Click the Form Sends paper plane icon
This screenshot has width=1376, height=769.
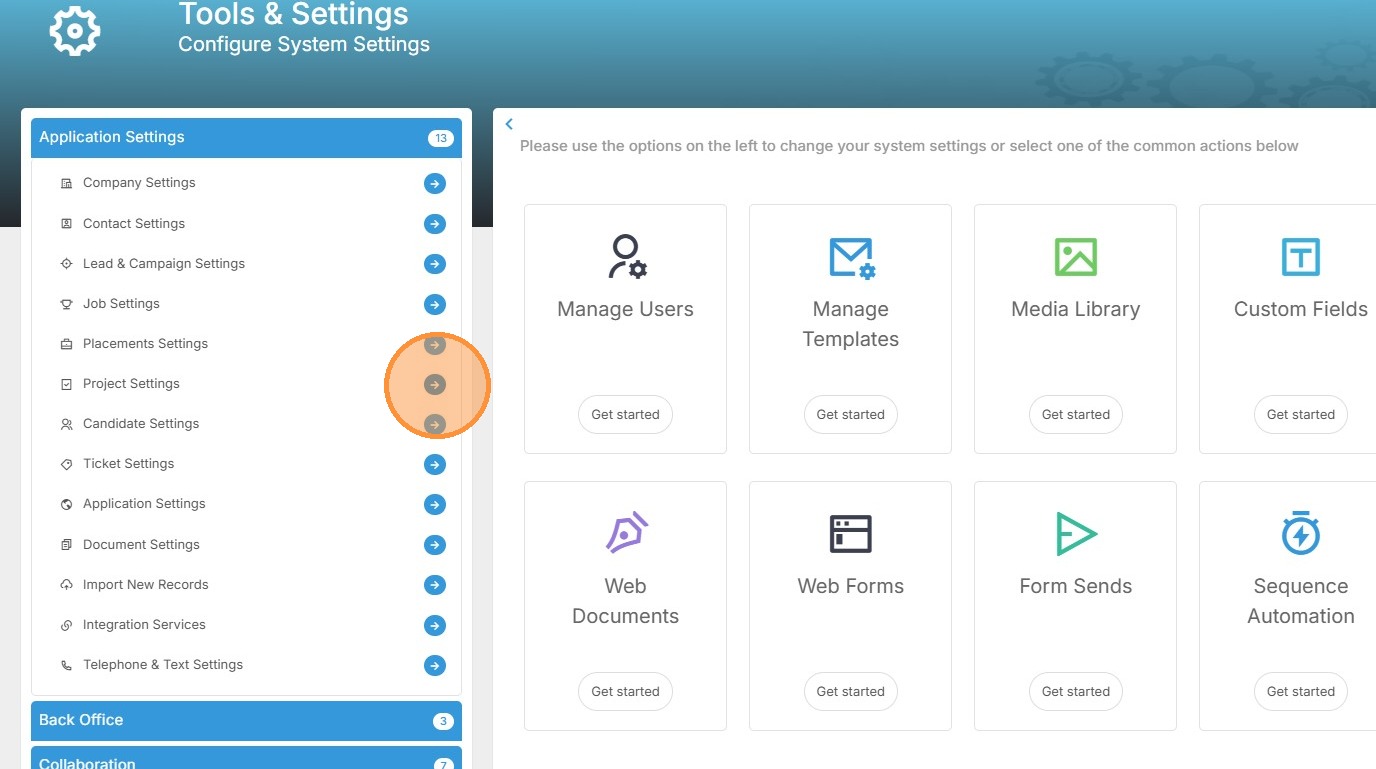pos(1076,534)
